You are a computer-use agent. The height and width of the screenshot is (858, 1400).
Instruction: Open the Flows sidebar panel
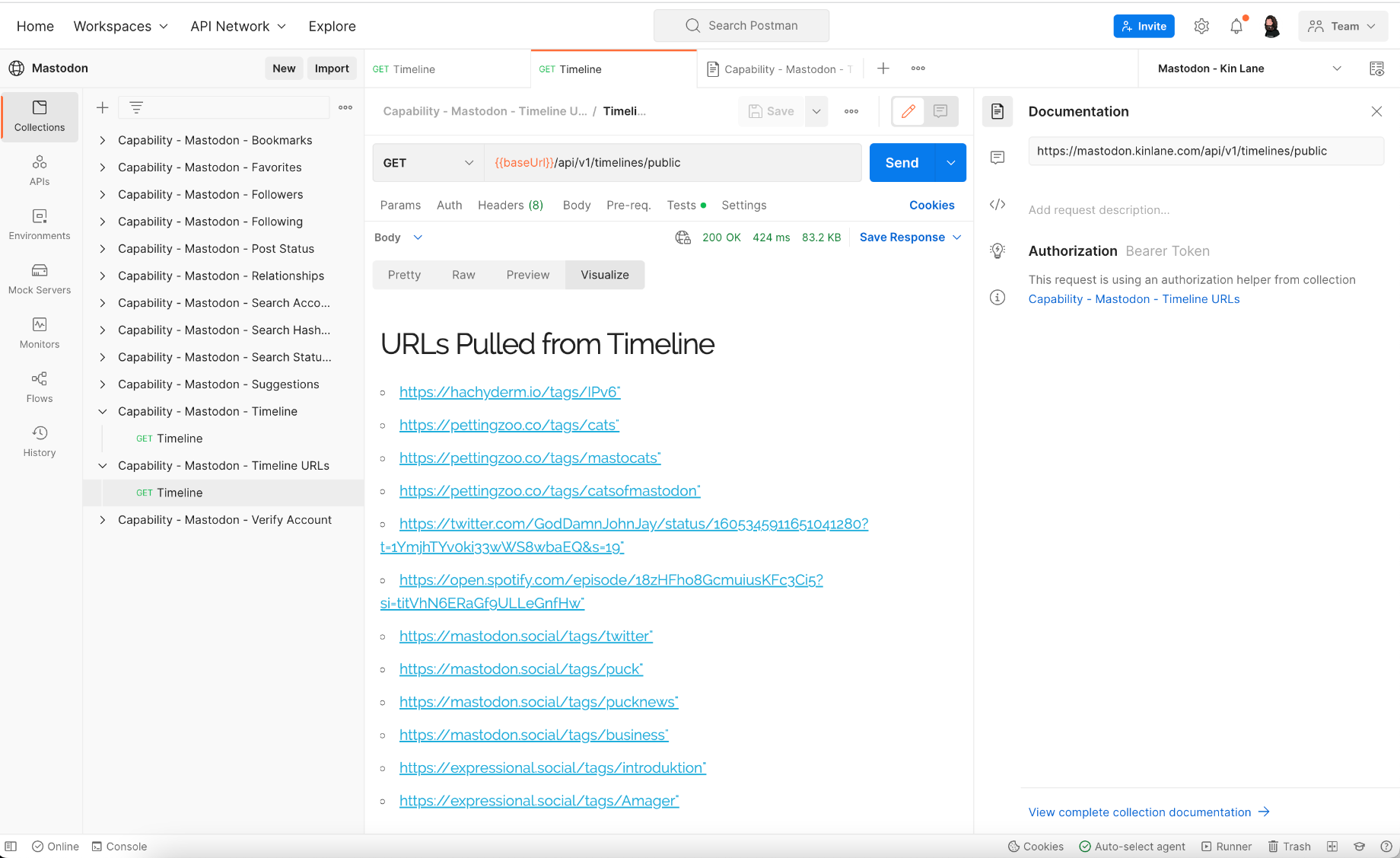tap(40, 387)
